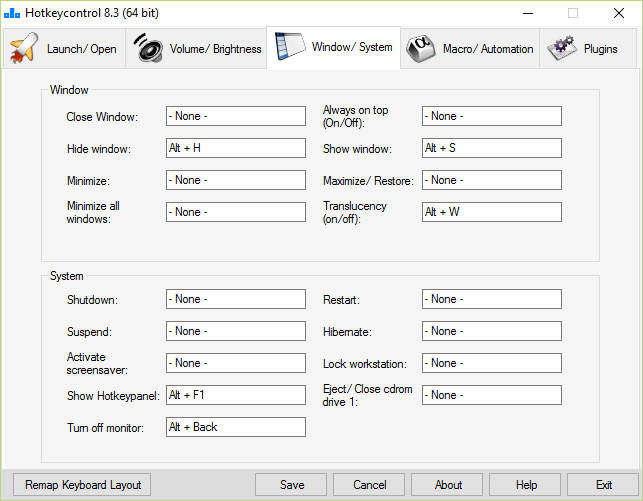Click the gears icon on Plugins tab

[x=561, y=48]
